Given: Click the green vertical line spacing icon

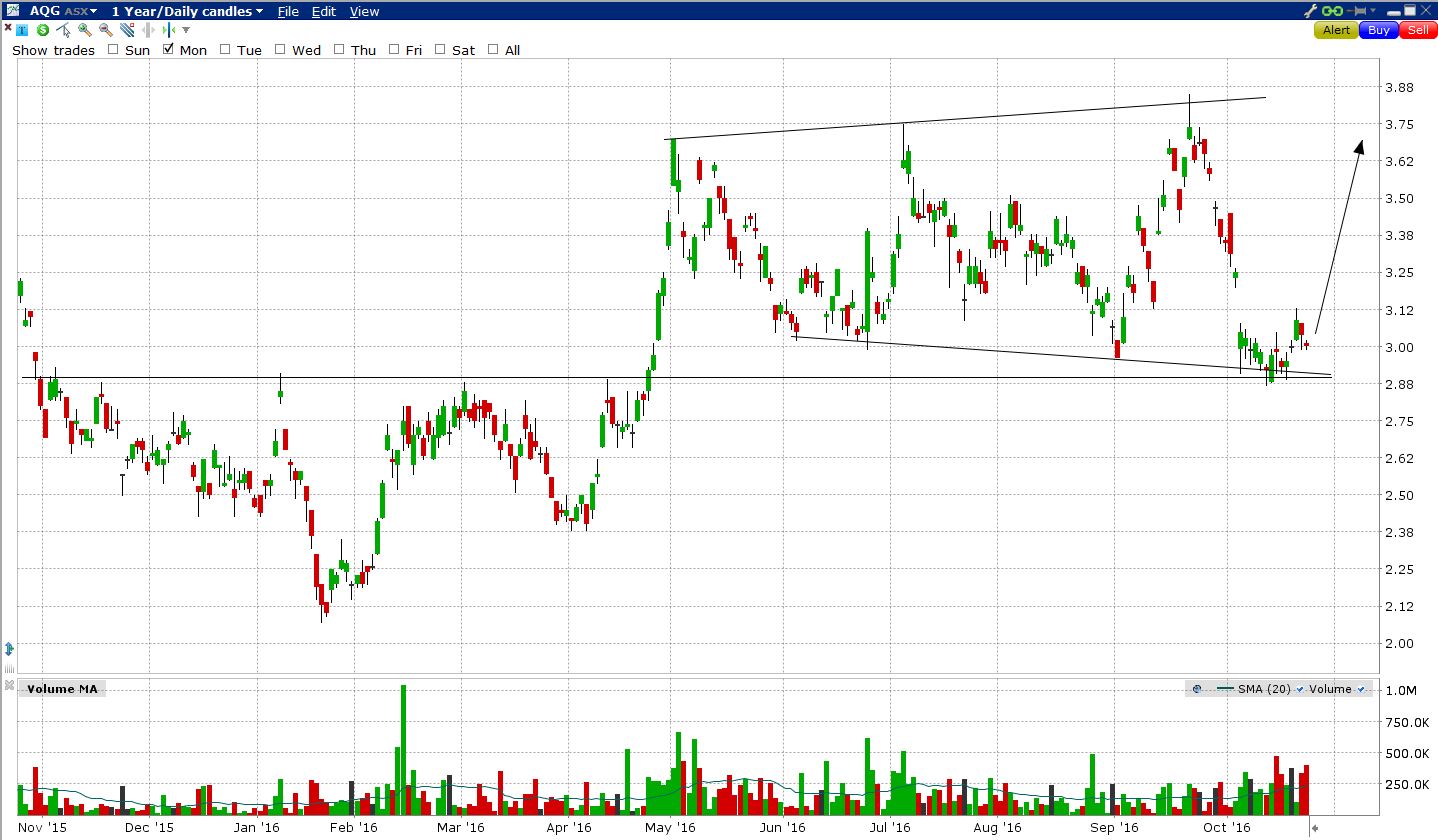Looking at the screenshot, I should click(169, 30).
